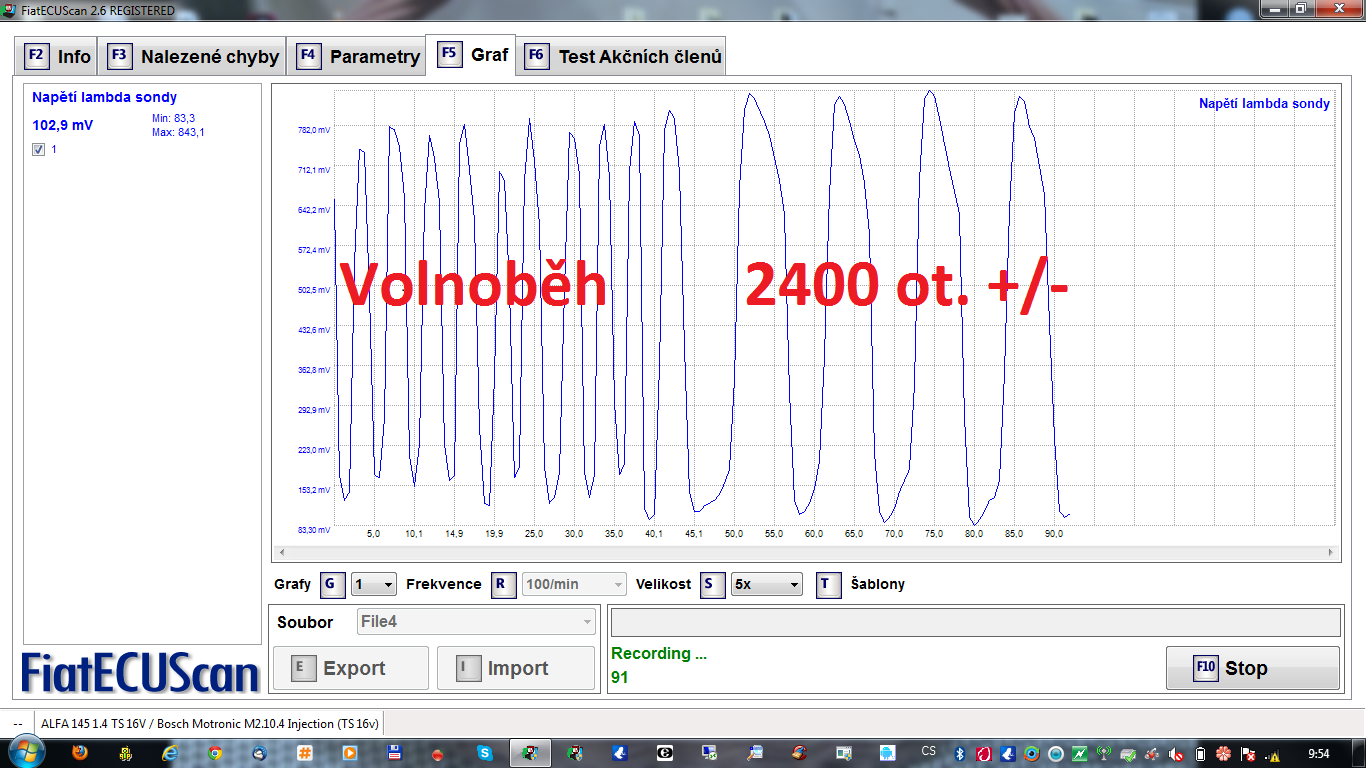Click the muted volume icon in the system tray
Viewport: 1366px width, 768px height.
point(1176,753)
